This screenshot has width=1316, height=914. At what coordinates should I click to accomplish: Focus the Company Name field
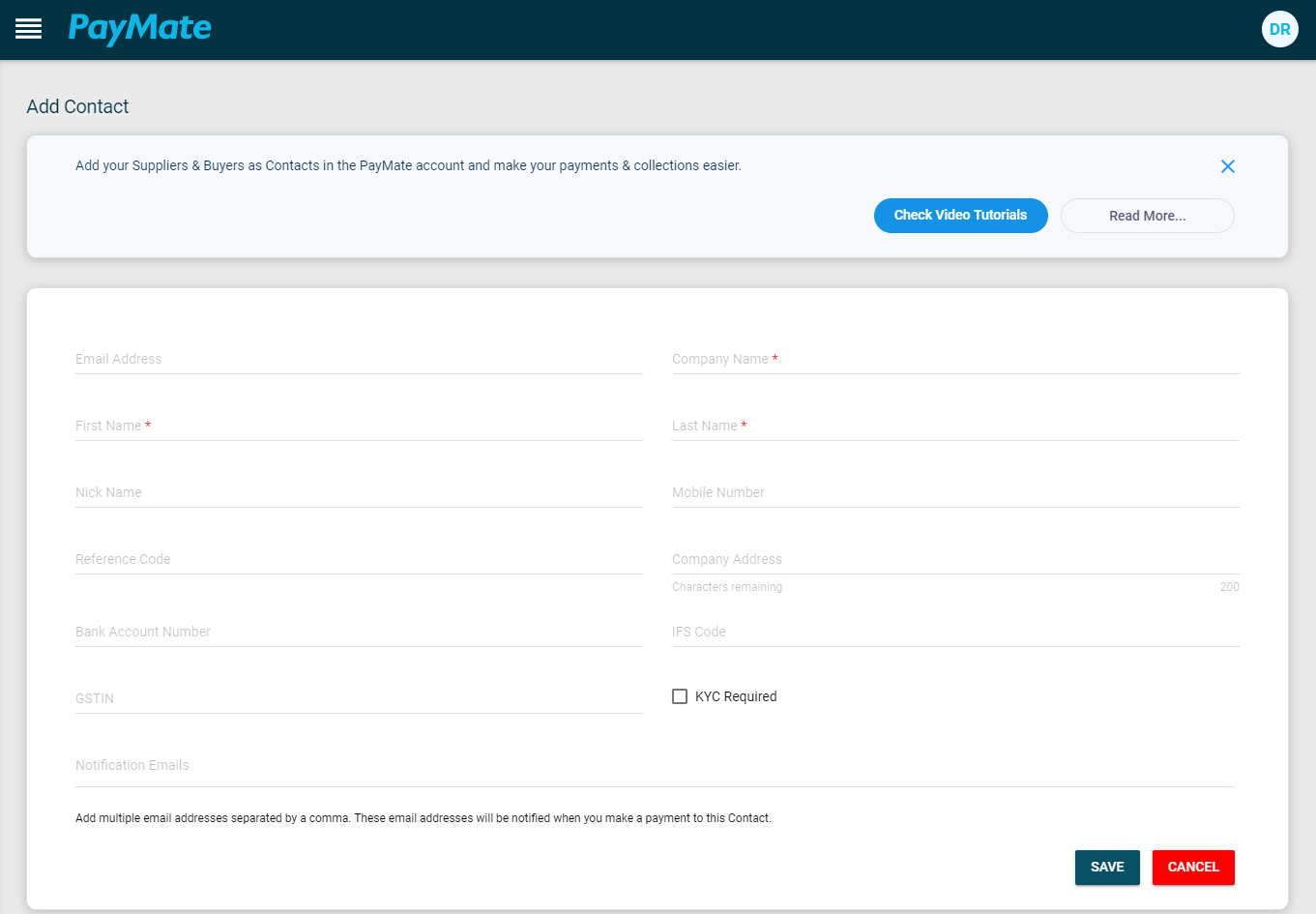[x=955, y=359]
